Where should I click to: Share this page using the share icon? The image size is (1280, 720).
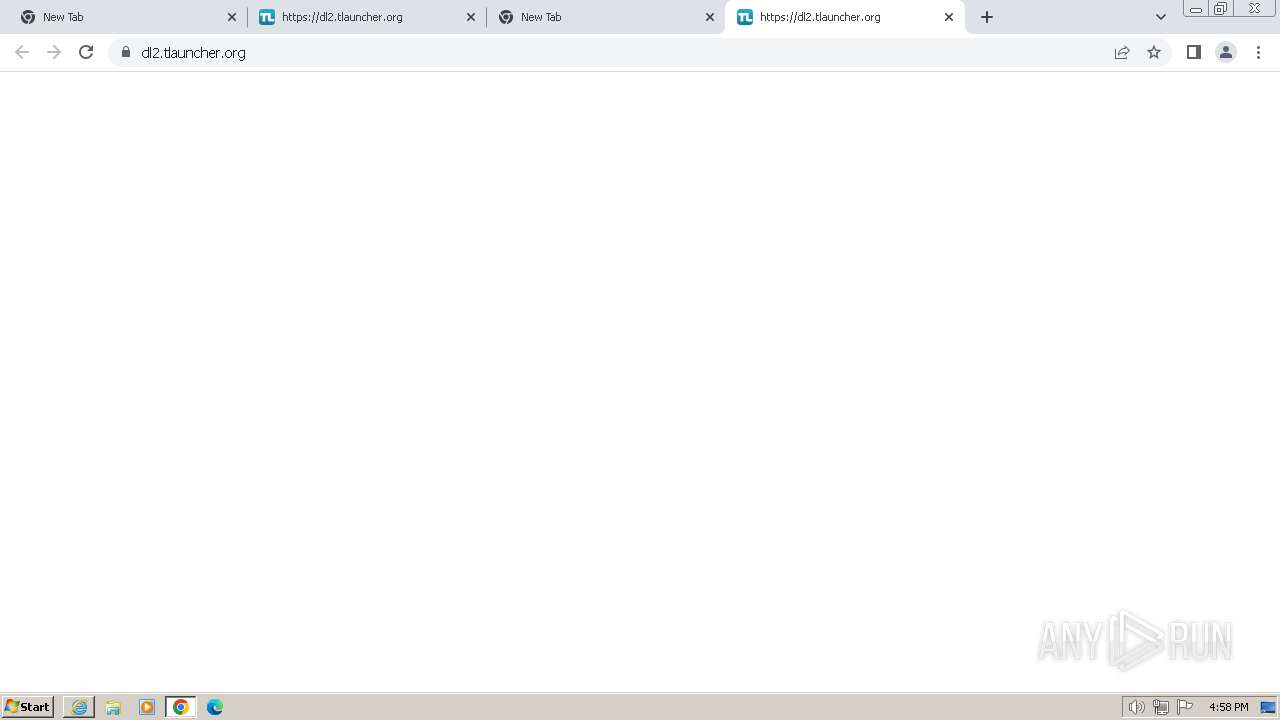coord(1122,52)
